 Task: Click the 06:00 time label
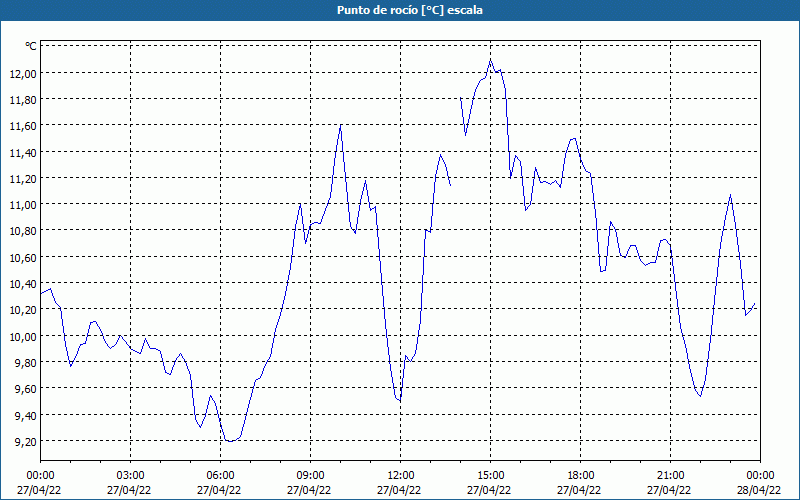(x=220, y=476)
